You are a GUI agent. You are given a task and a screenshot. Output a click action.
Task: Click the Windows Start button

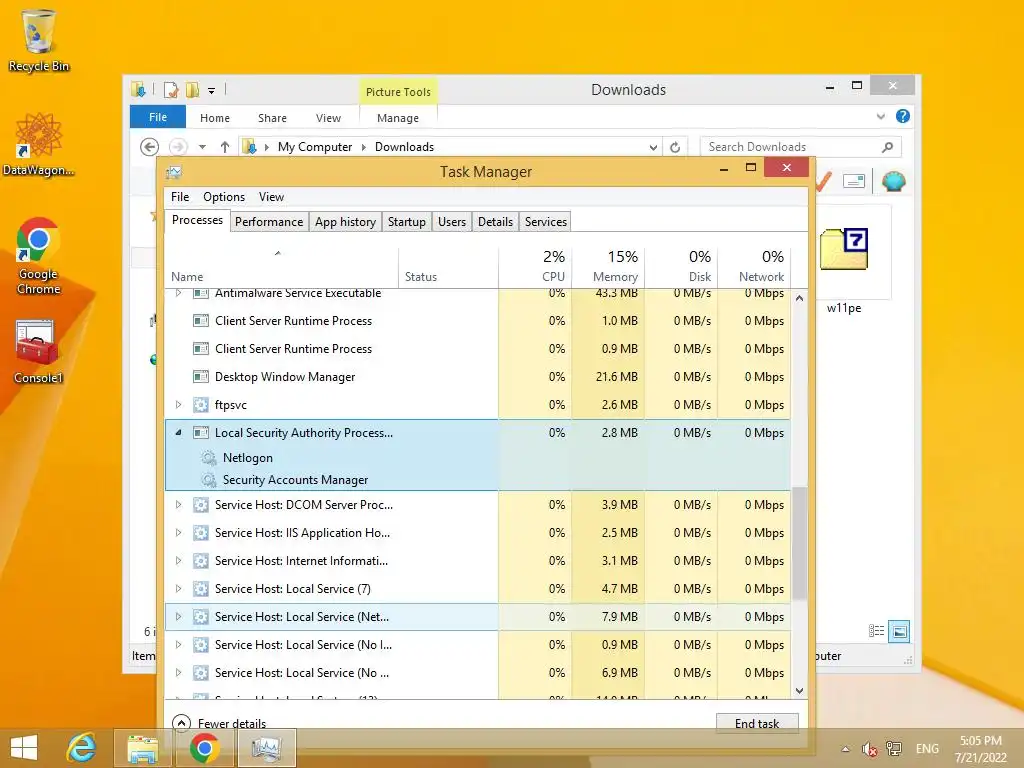pos(24,748)
